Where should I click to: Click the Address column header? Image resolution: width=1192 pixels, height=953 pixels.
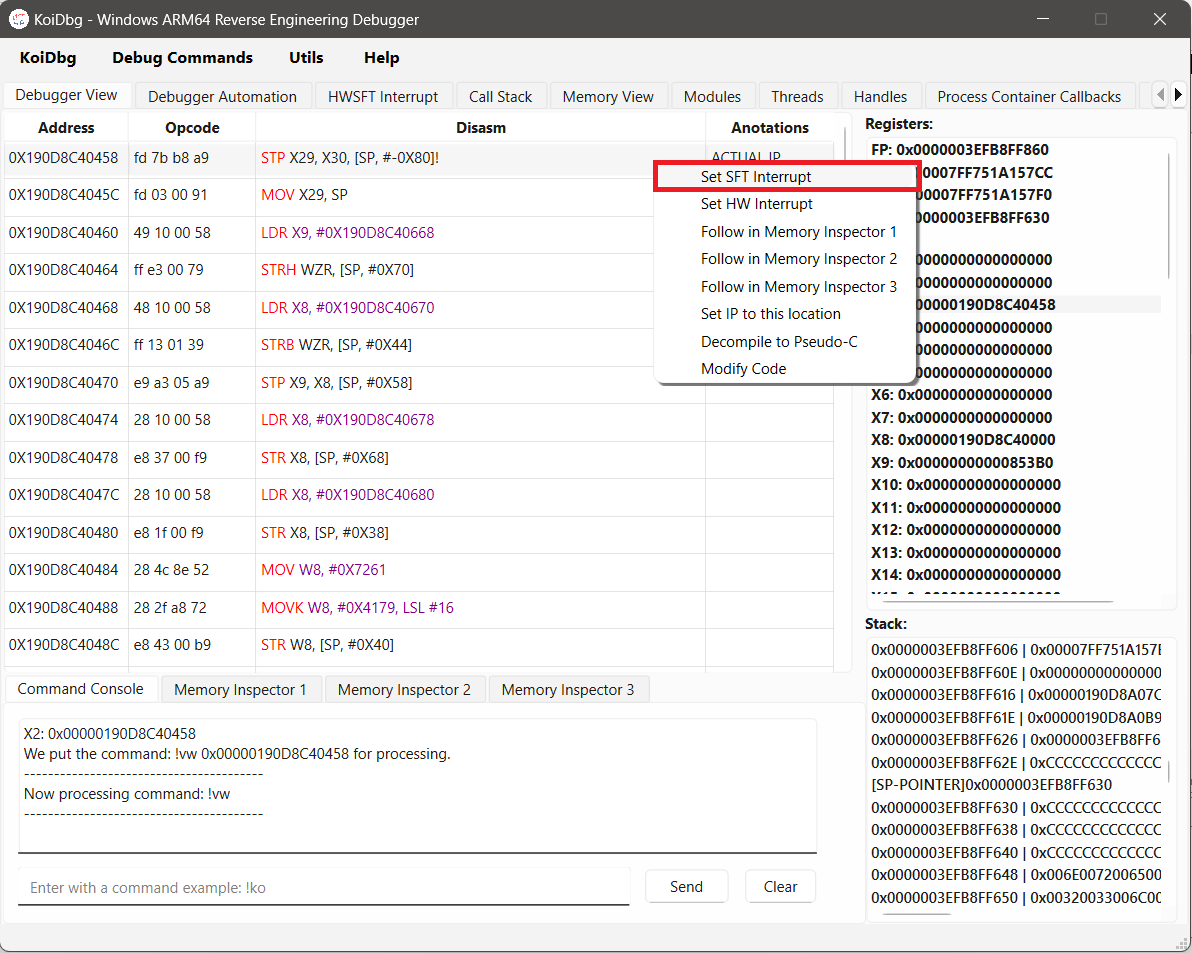[66, 128]
